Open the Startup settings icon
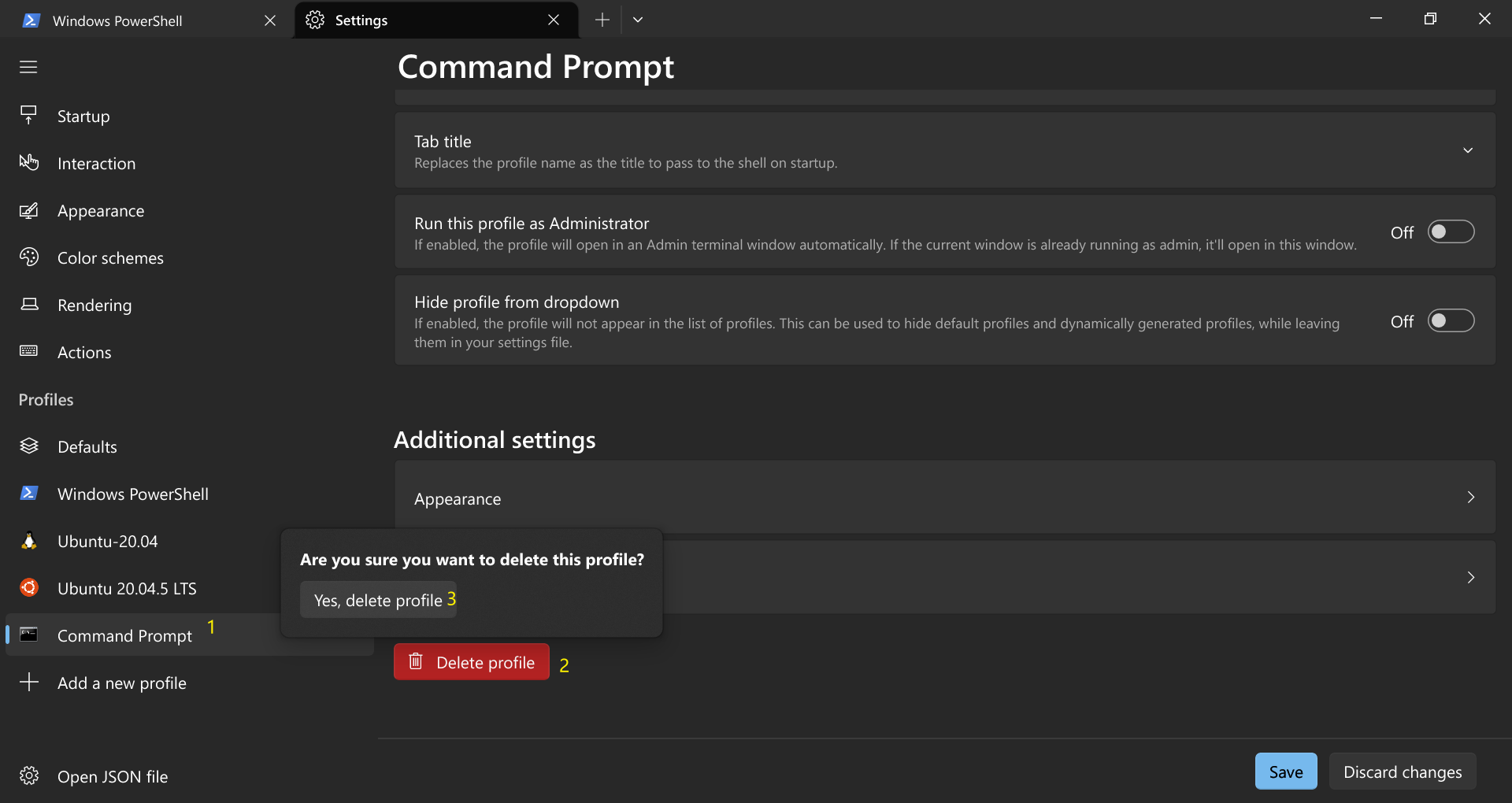 pos(28,116)
